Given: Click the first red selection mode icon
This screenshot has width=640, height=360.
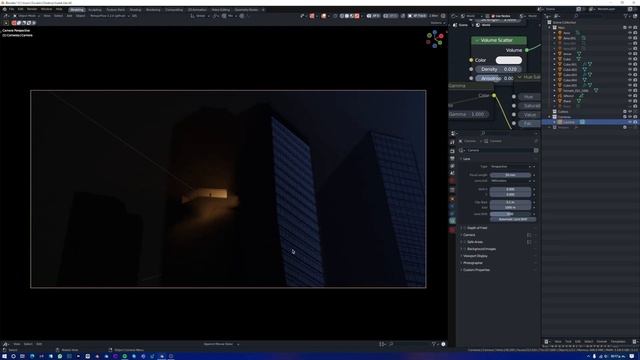Looking at the screenshot, I should 14,23.
